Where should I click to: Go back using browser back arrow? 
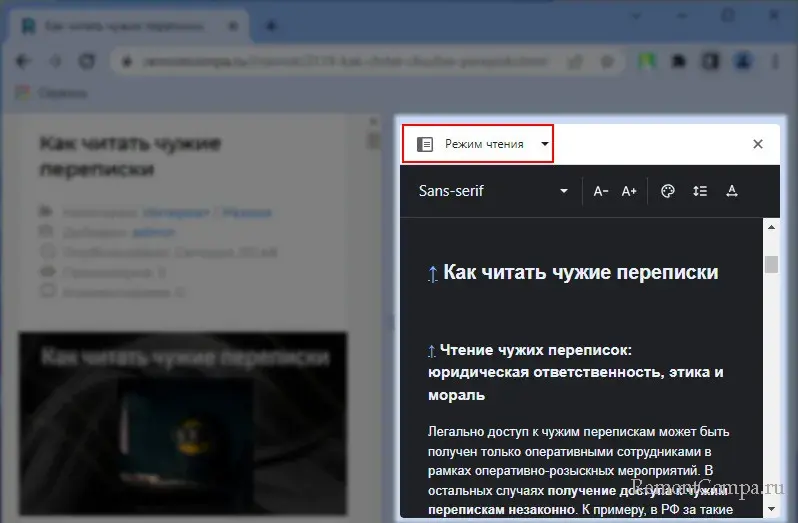(x=24, y=61)
